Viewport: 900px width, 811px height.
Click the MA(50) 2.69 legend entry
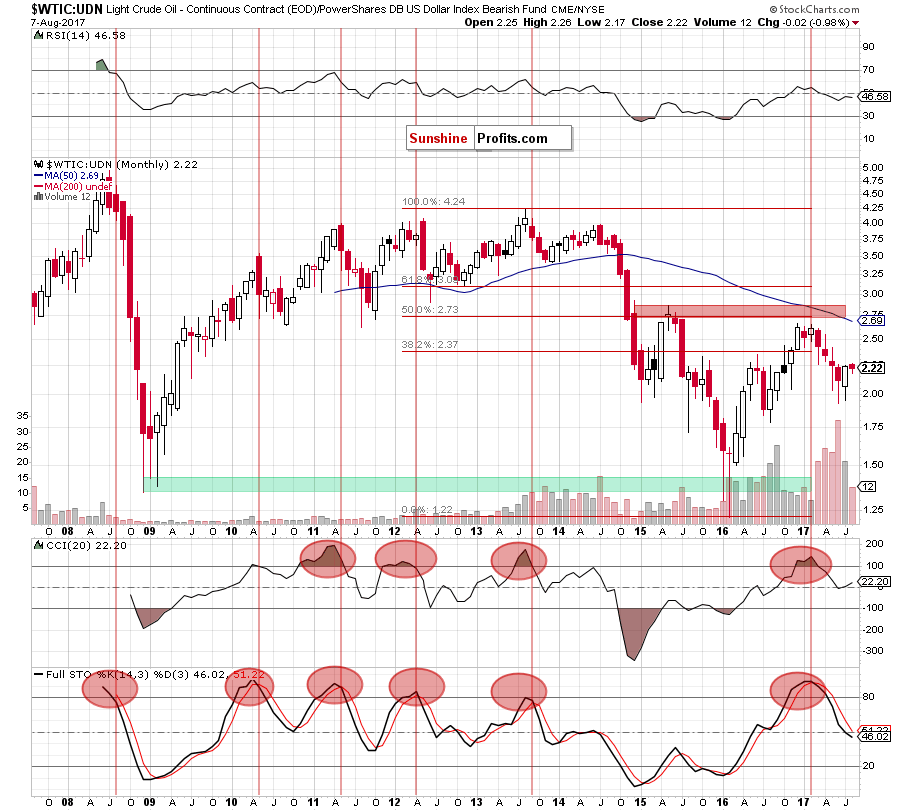coord(67,176)
